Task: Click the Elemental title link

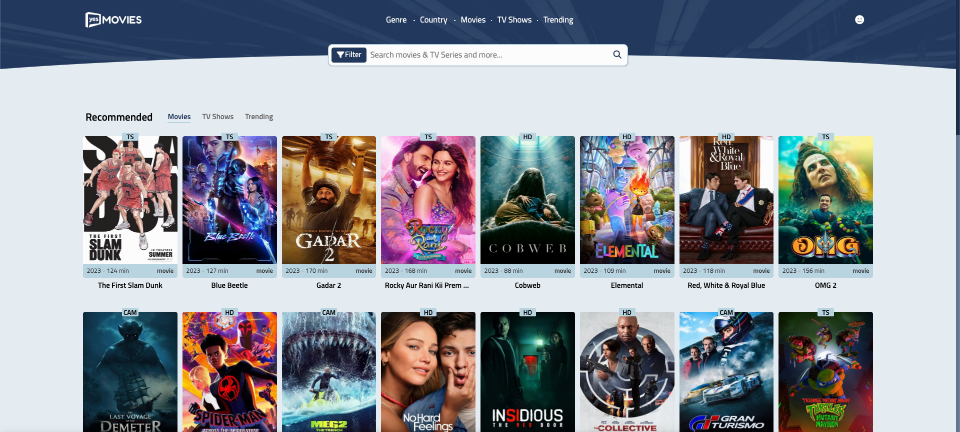Action: (x=627, y=285)
